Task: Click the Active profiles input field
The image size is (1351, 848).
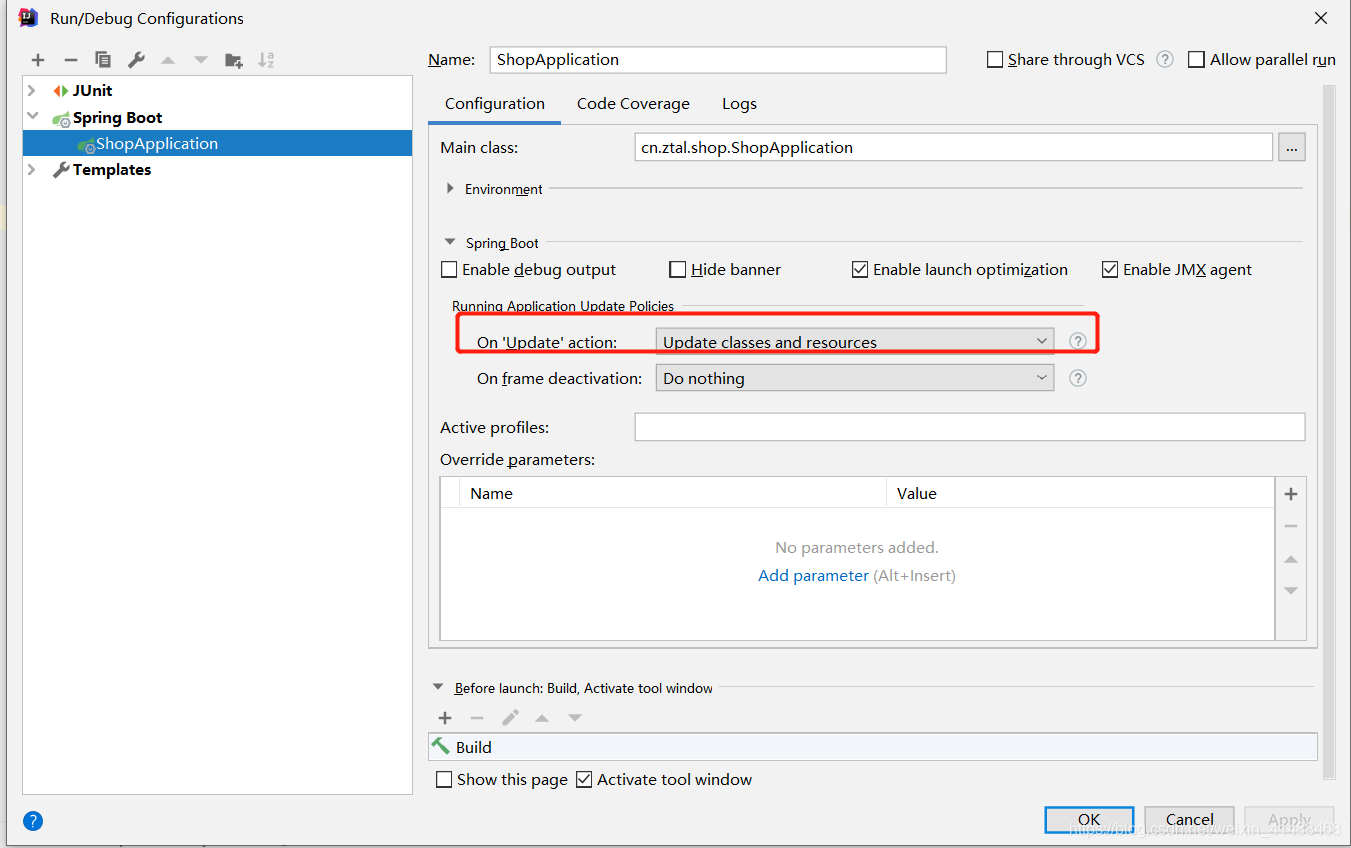Action: [970, 427]
